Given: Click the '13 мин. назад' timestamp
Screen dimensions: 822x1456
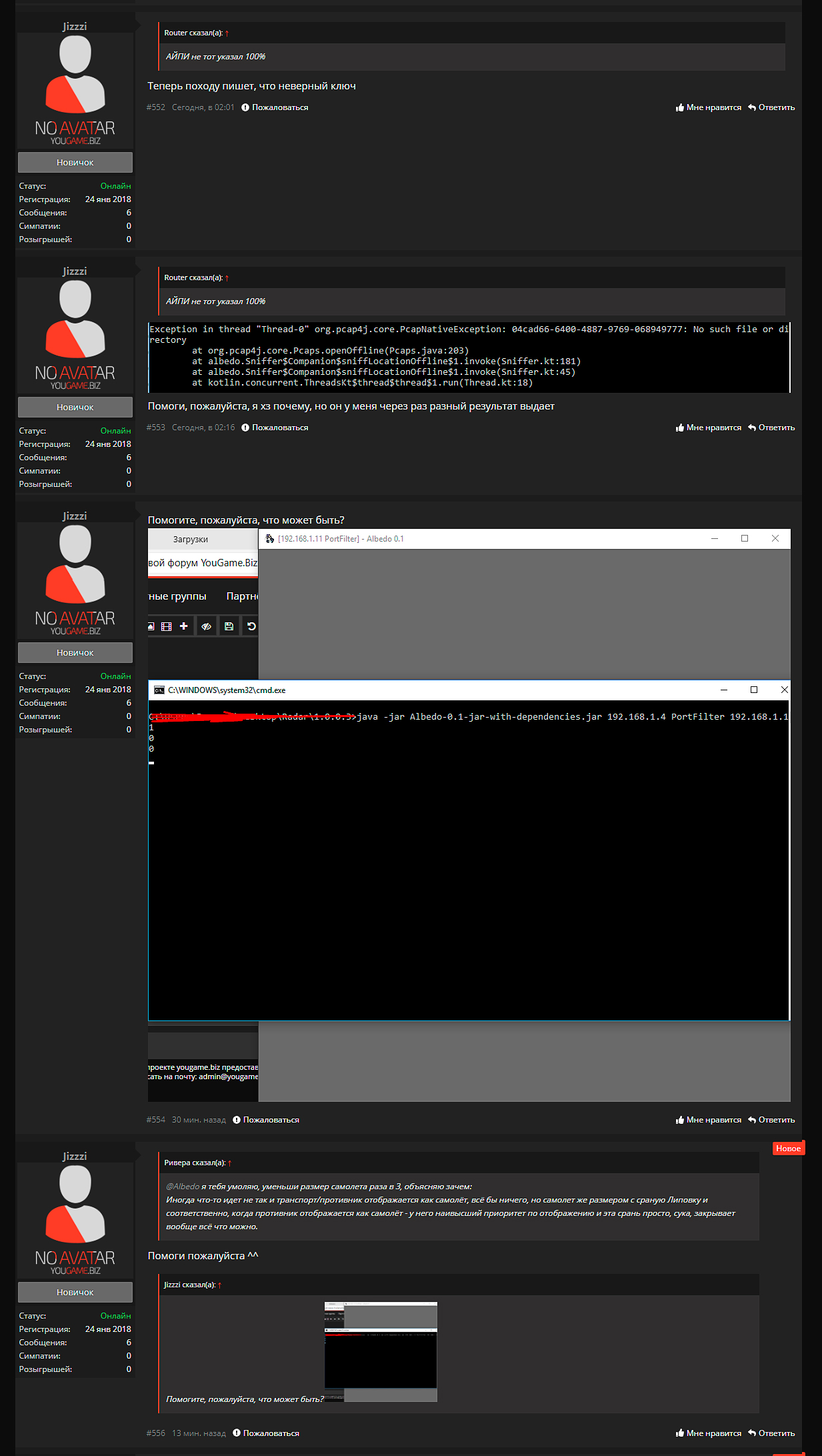Looking at the screenshot, I should tap(199, 1433).
